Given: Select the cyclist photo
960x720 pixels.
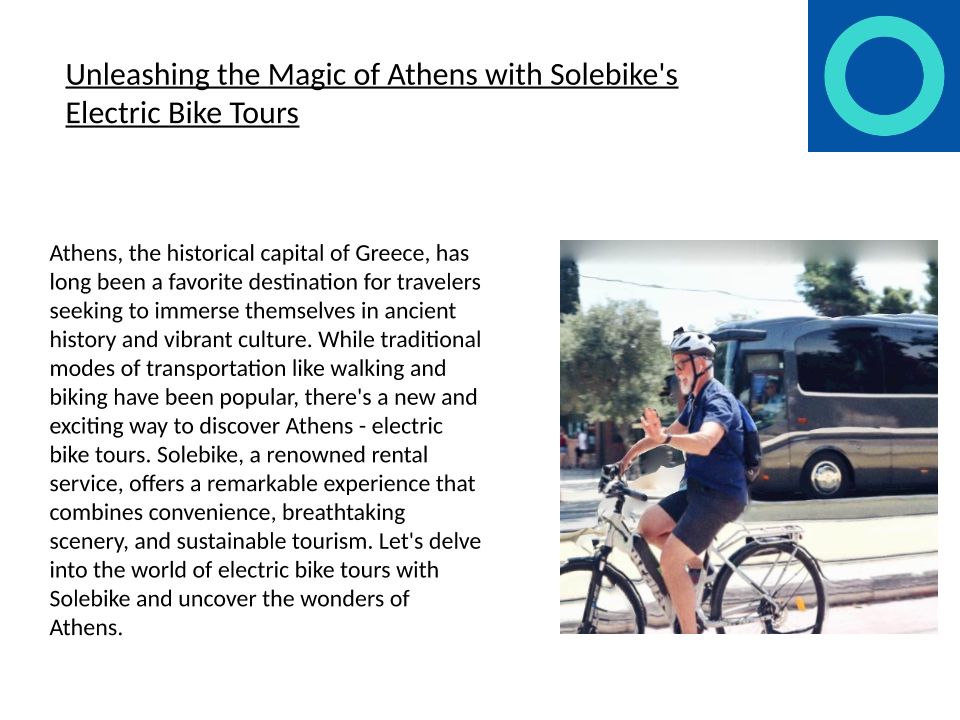Looking at the screenshot, I should click(x=748, y=436).
